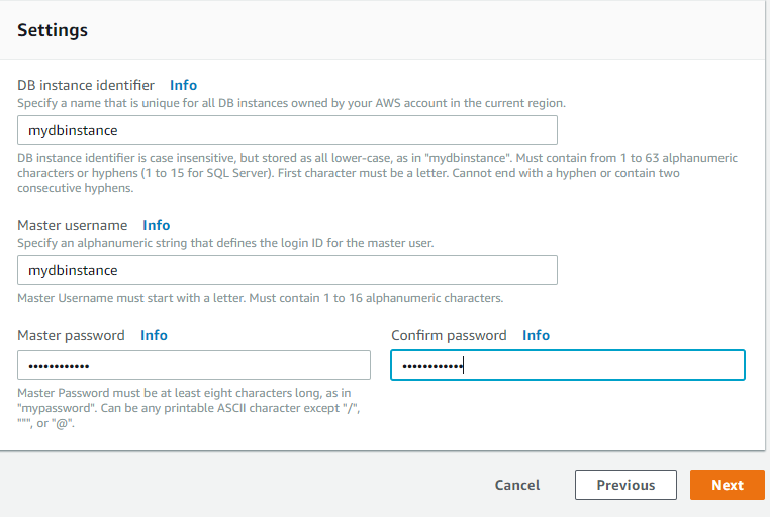Open Info link next to Confirm password
The width and height of the screenshot is (770, 517).
point(536,335)
